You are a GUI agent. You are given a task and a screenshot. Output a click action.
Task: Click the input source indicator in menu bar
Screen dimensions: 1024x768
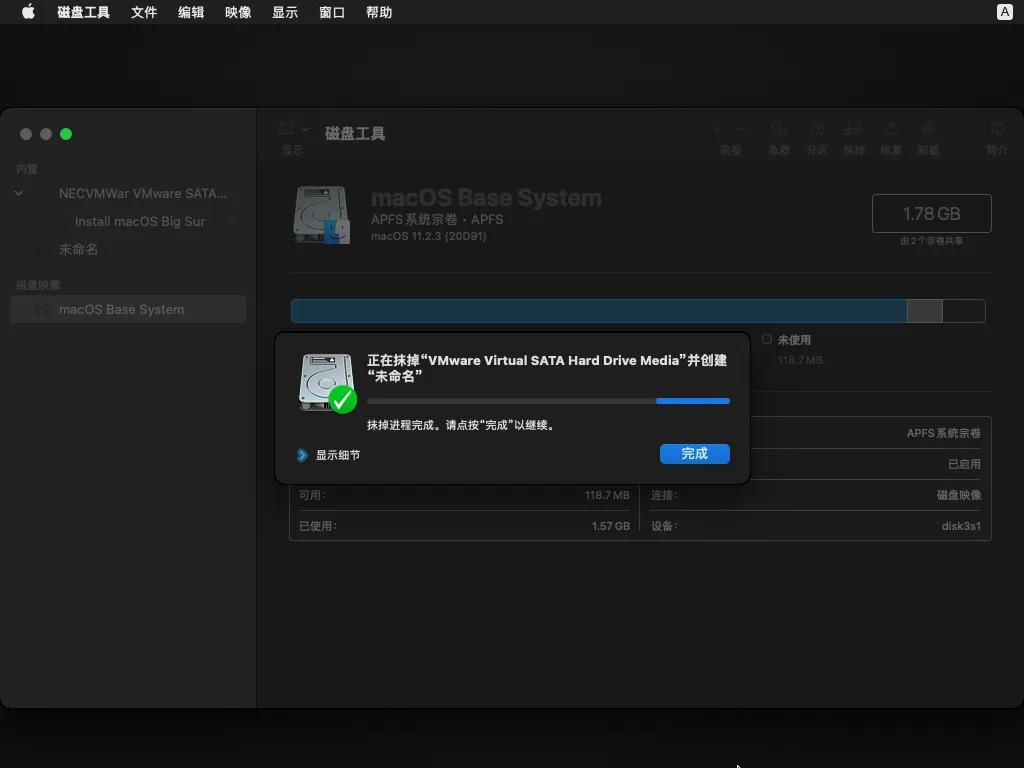point(1005,12)
